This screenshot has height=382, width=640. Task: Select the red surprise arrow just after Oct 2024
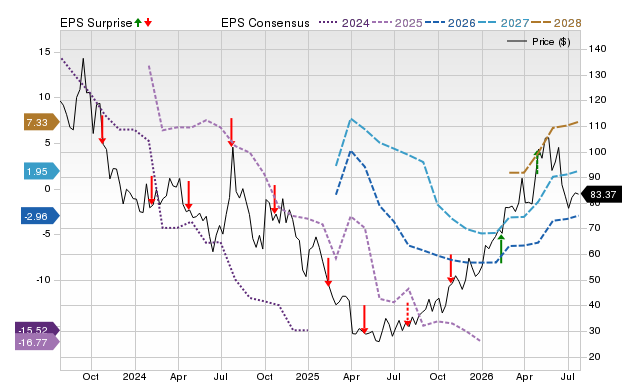pyautogui.click(x=275, y=199)
